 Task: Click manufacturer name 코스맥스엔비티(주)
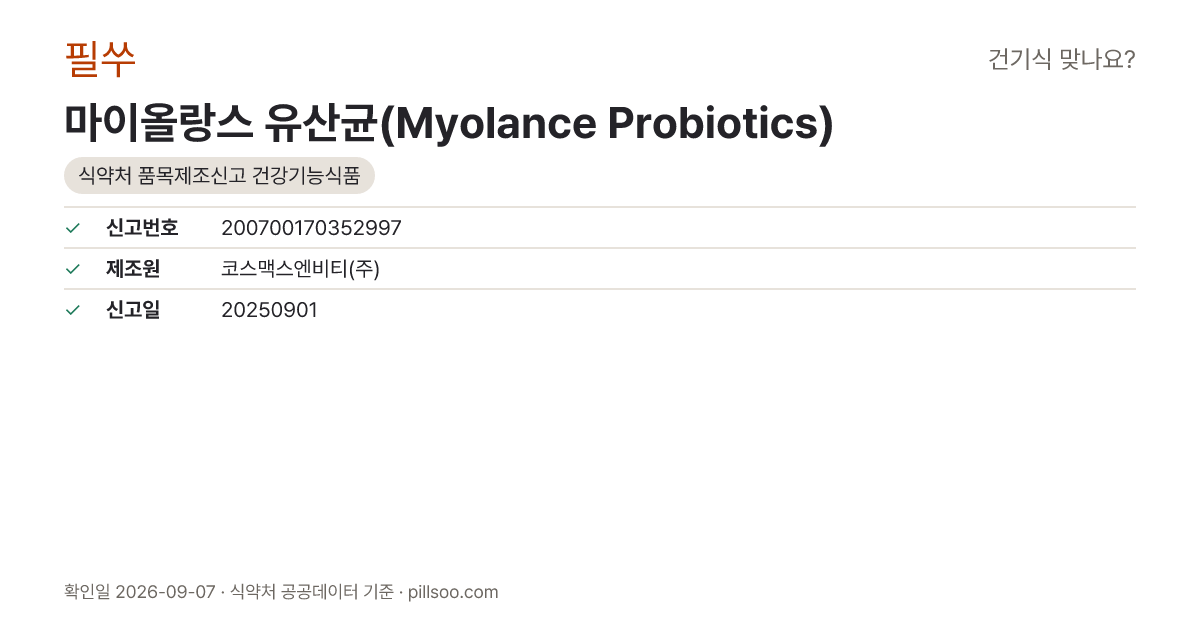click(300, 269)
